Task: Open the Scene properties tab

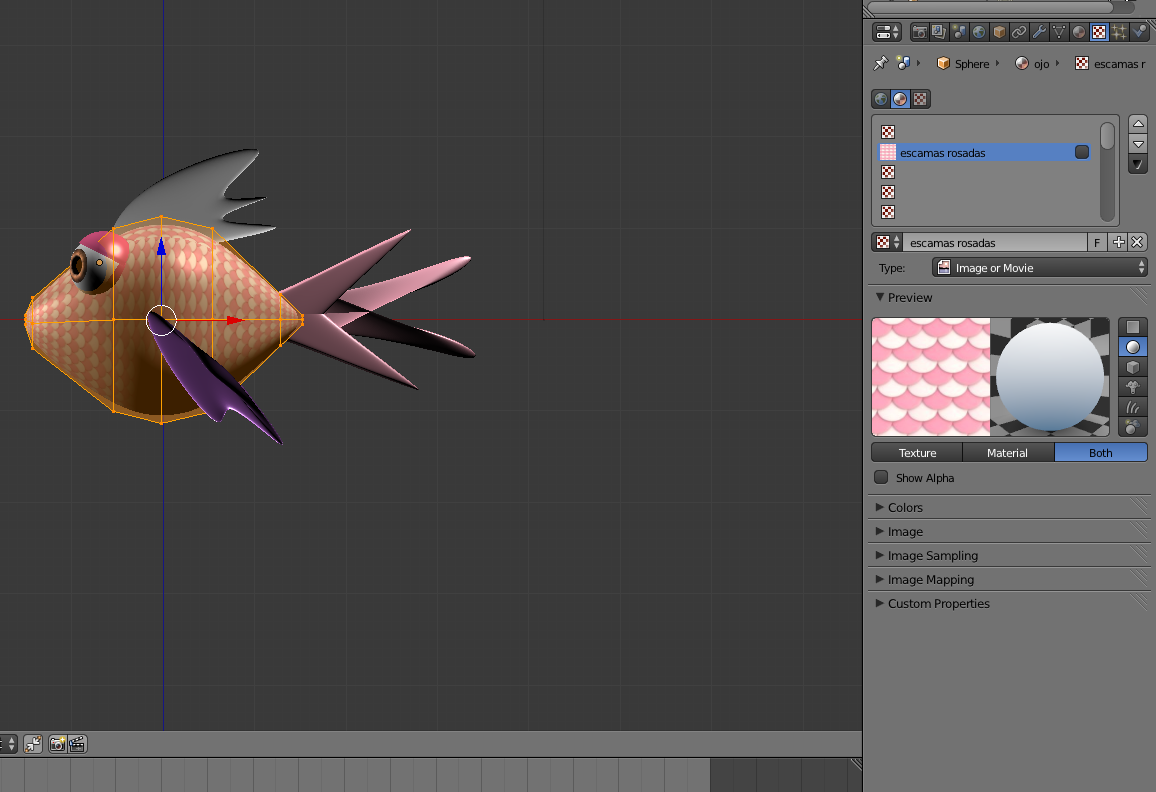Action: (x=958, y=32)
